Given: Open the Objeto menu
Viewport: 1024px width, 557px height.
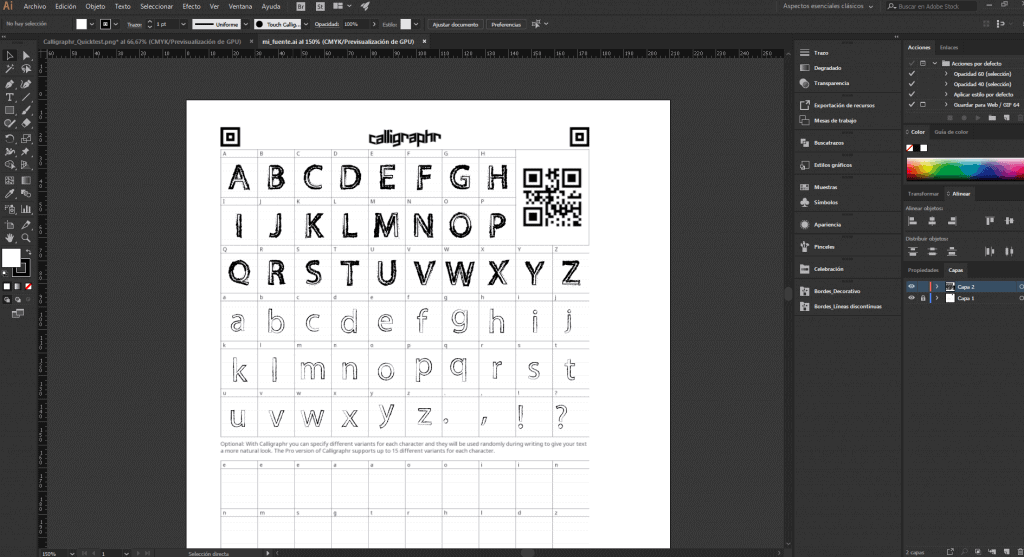Looking at the screenshot, I should [95, 7].
